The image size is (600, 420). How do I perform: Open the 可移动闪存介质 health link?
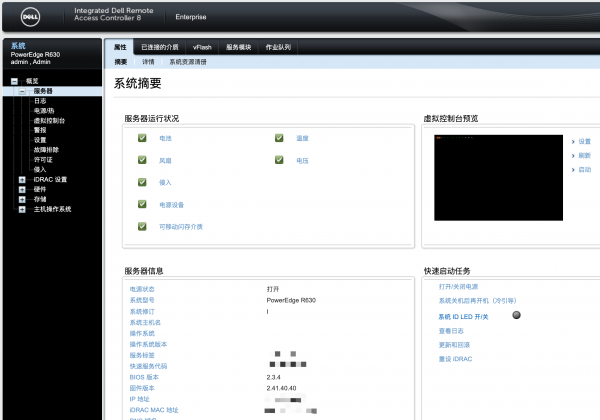tap(181, 227)
